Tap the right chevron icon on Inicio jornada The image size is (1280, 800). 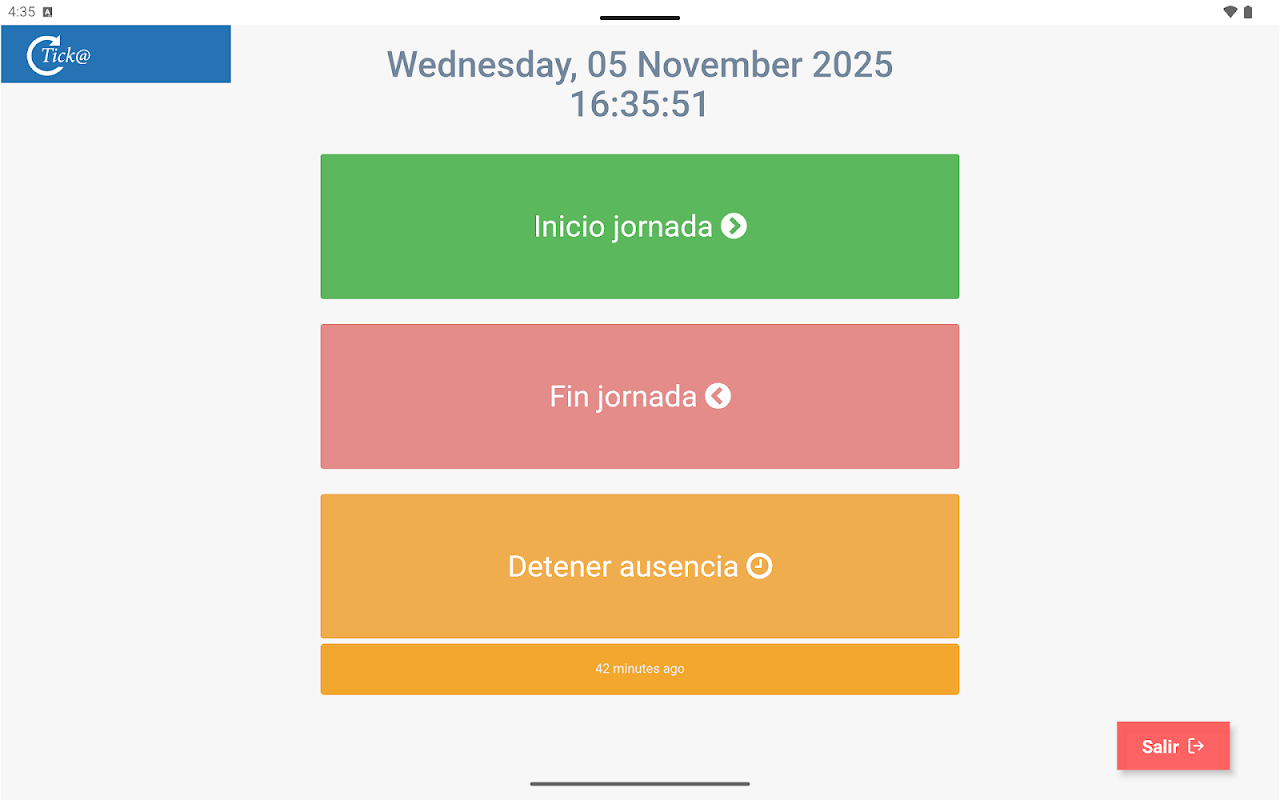tap(734, 226)
